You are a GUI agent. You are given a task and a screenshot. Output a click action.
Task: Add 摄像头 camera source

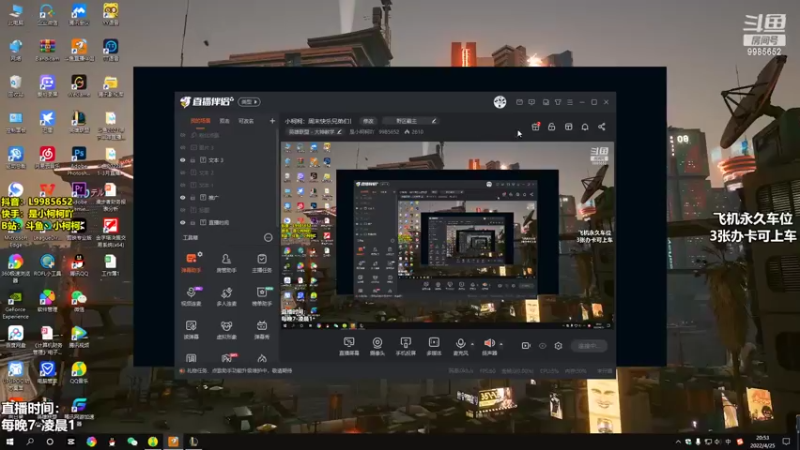(x=377, y=346)
